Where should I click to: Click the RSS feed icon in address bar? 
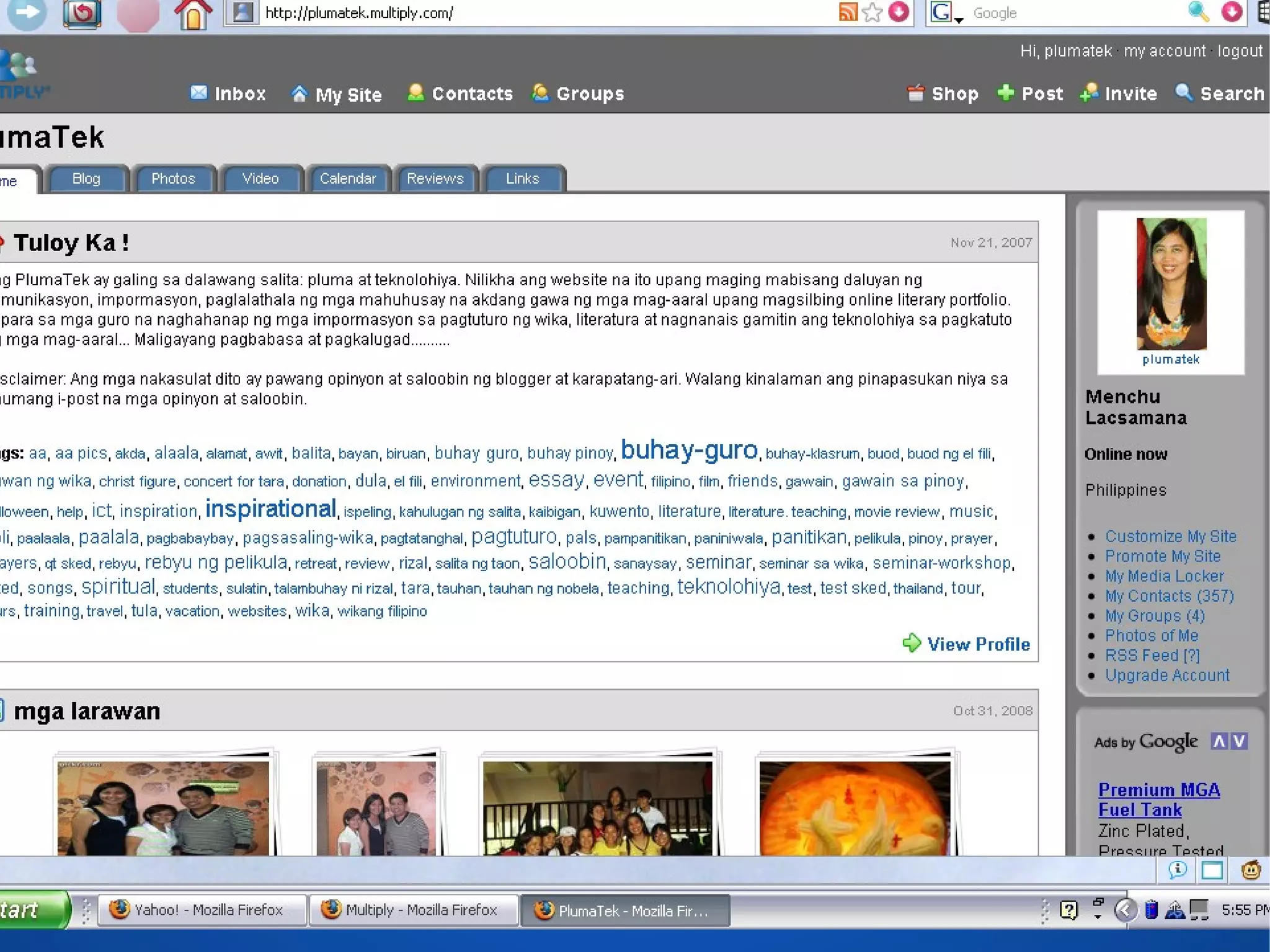[x=847, y=12]
